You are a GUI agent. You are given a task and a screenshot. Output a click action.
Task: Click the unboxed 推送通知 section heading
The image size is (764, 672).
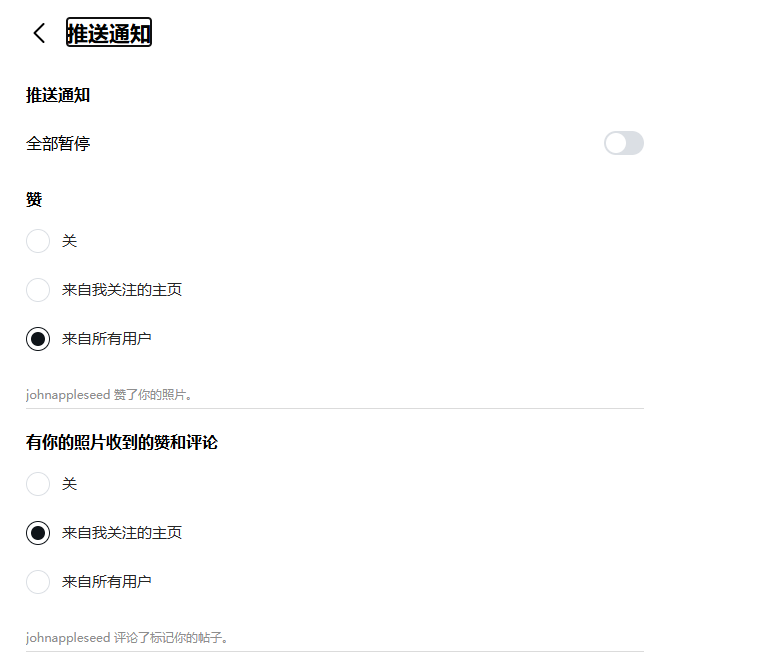[58, 95]
